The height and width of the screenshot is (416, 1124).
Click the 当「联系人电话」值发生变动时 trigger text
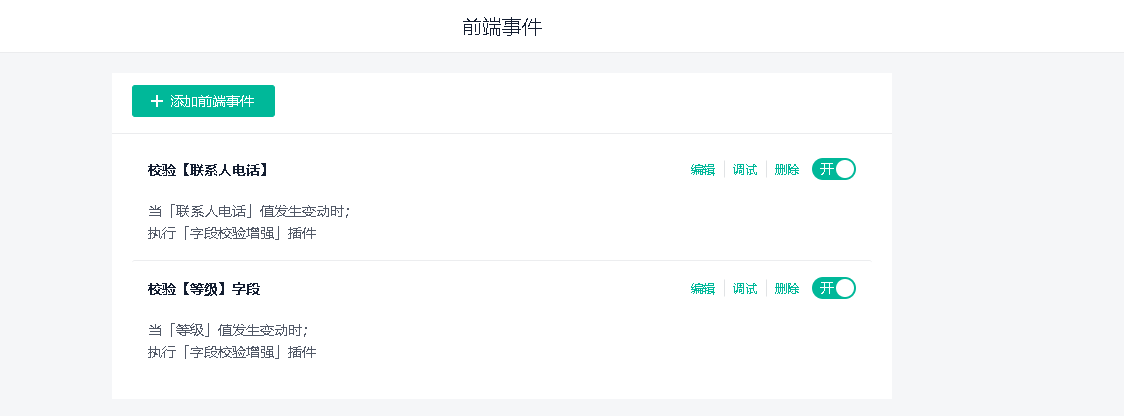click(x=249, y=211)
